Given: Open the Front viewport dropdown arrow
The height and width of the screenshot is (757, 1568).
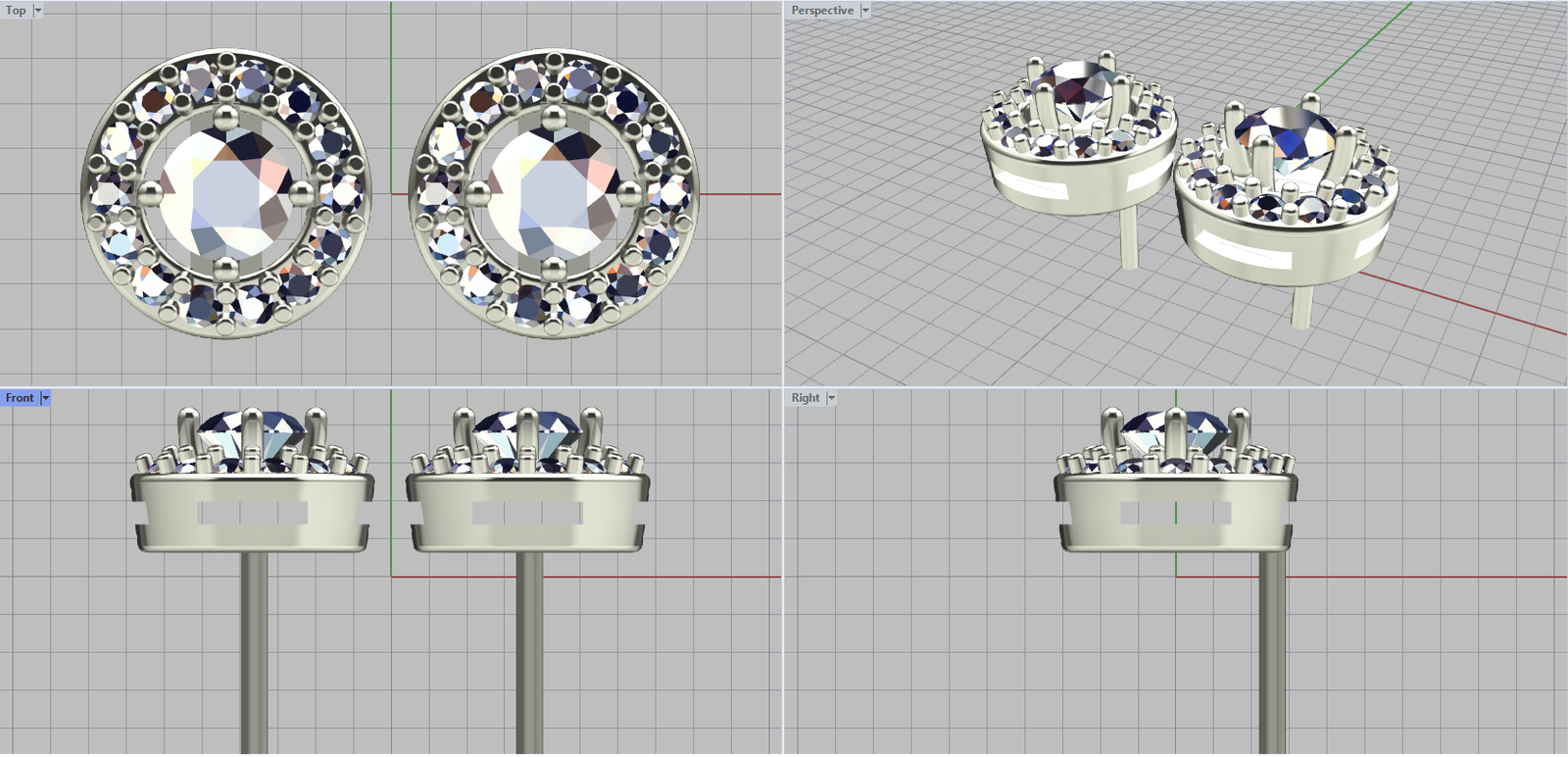Looking at the screenshot, I should pos(45,398).
